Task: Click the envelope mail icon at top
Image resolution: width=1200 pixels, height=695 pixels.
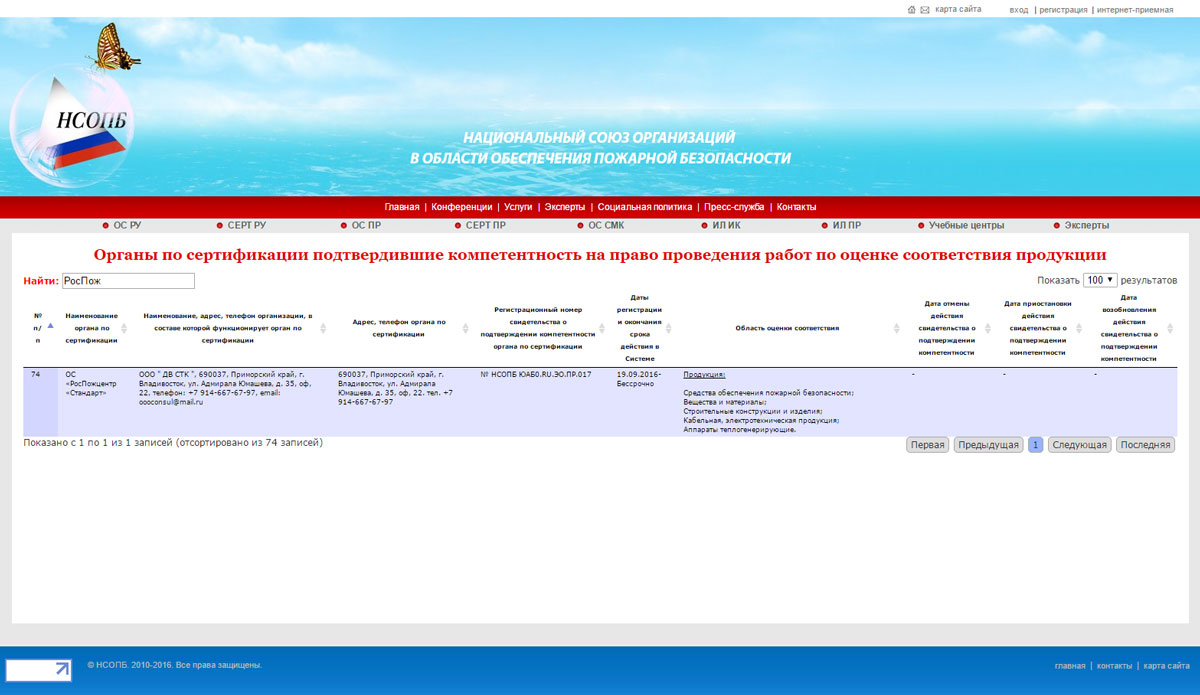Action: tap(925, 10)
